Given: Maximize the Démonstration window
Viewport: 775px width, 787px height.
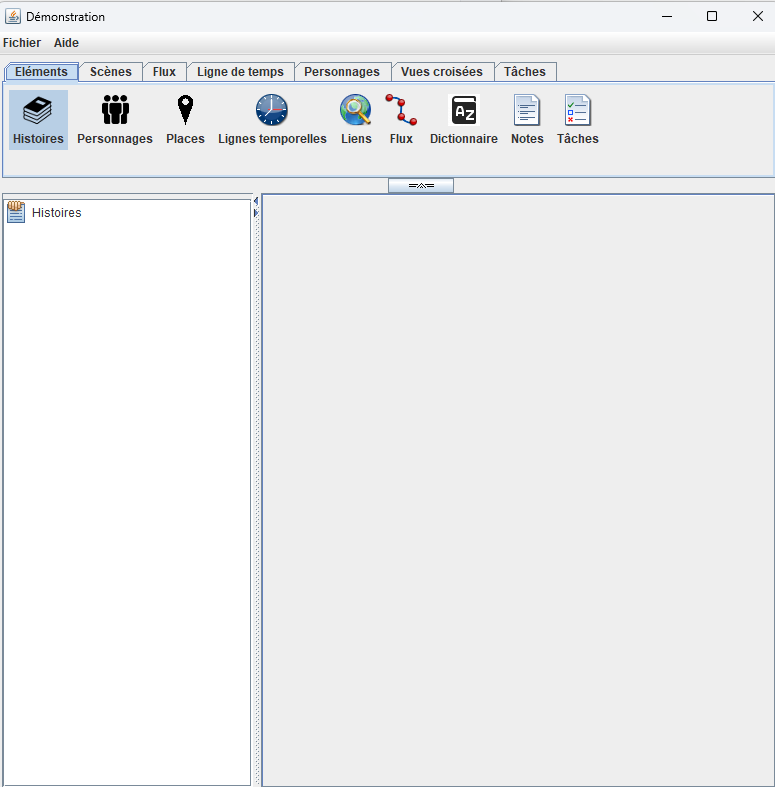Looking at the screenshot, I should click(712, 17).
